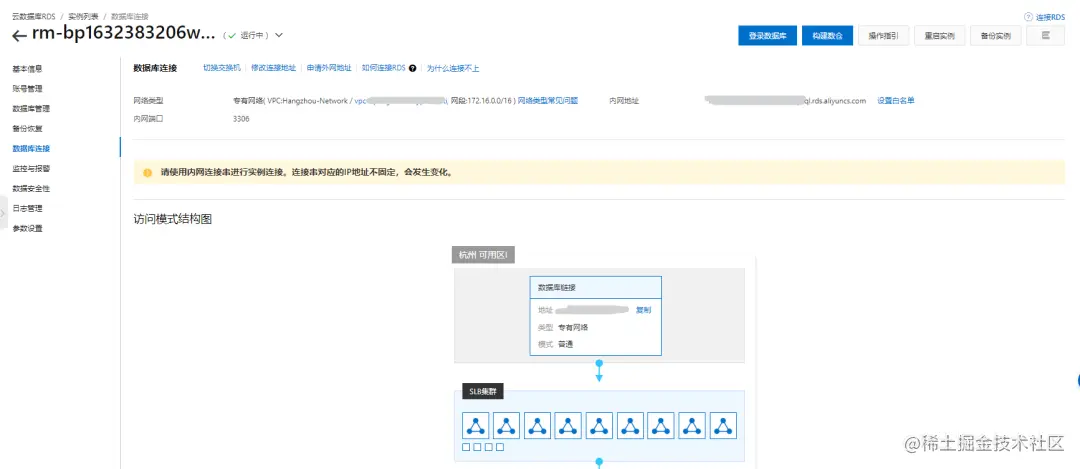The image size is (1080, 469).
Task: Open 参数设置 in the sidebar
Action: (28, 228)
